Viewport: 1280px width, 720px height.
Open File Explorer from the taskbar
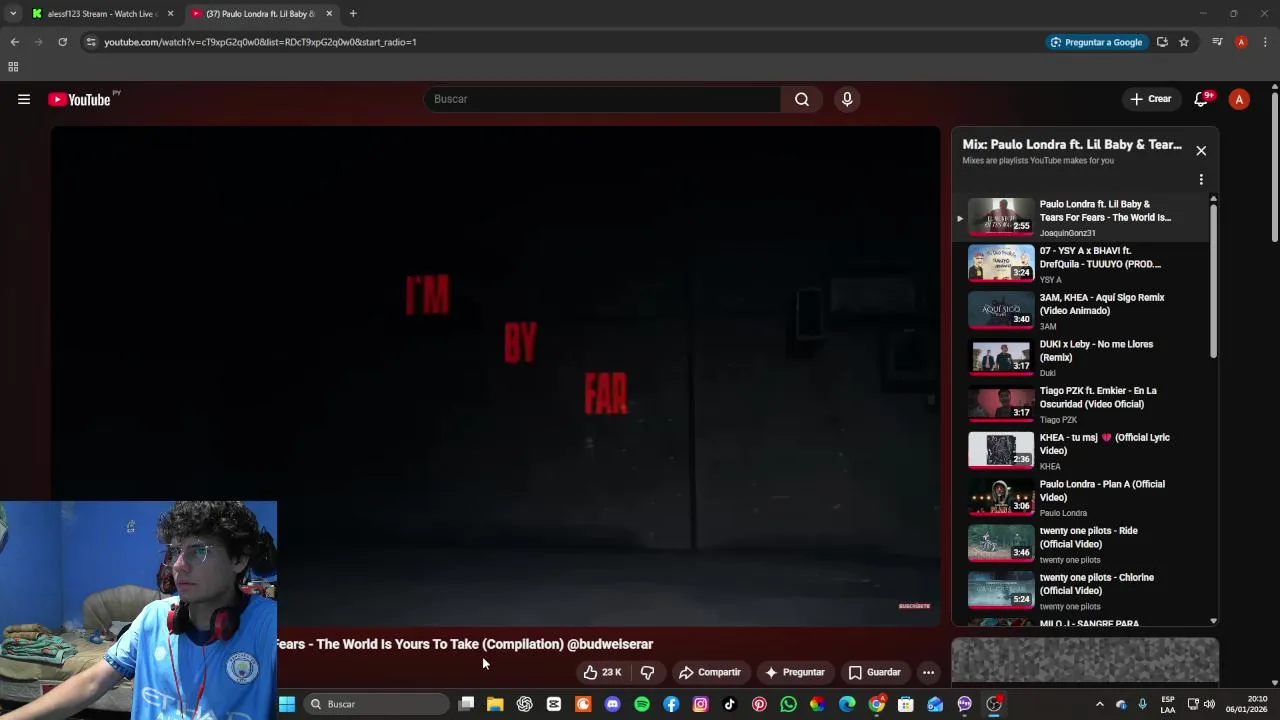[x=495, y=704]
